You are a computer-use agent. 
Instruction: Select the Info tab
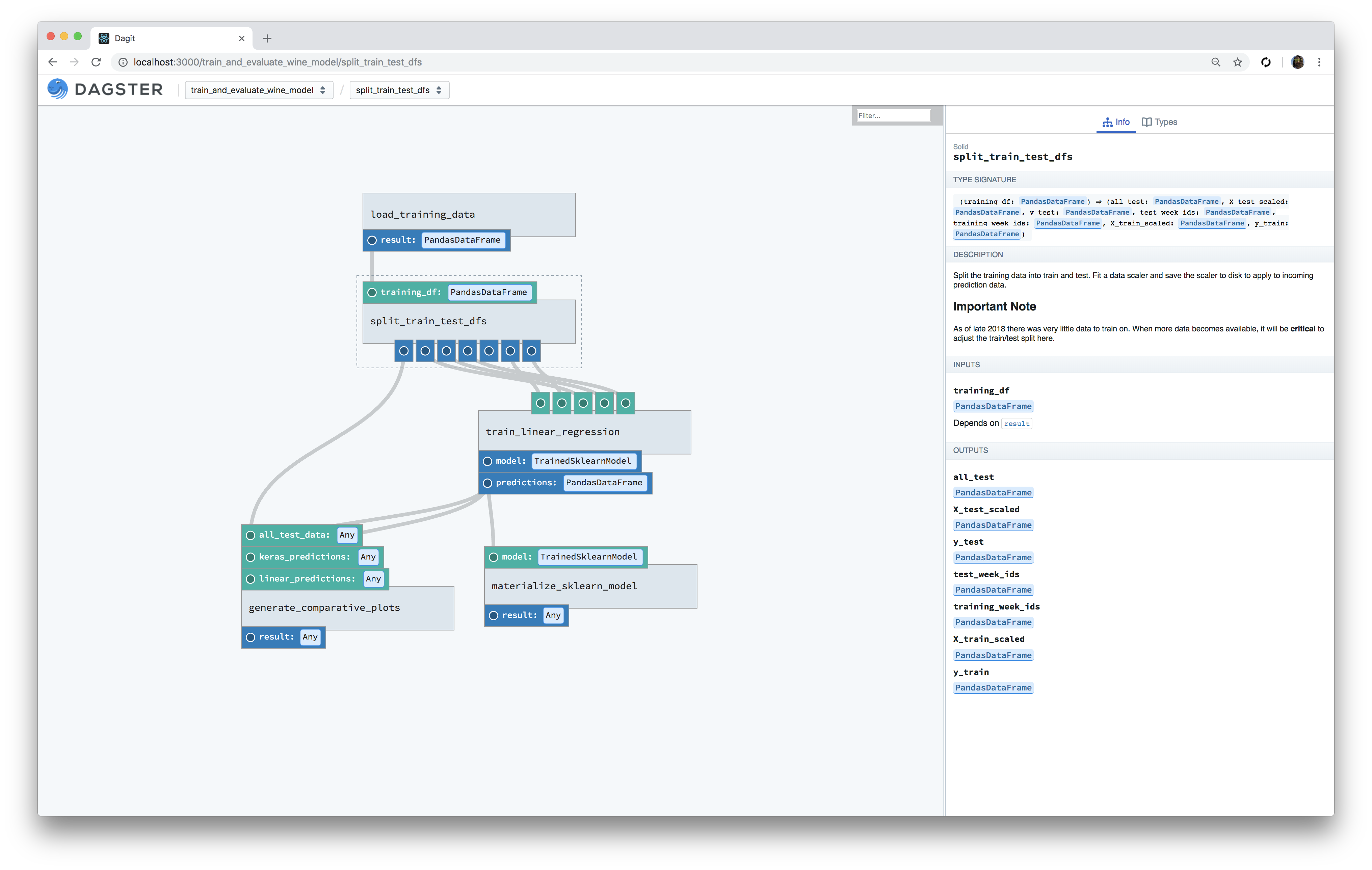pyautogui.click(x=1115, y=122)
